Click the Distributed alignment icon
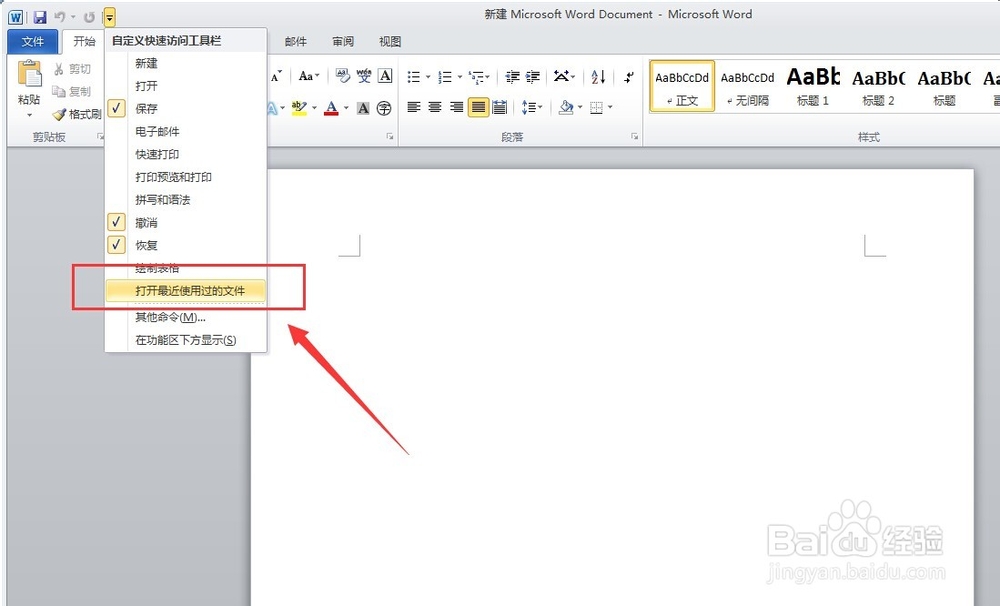1000x606 pixels. point(499,107)
